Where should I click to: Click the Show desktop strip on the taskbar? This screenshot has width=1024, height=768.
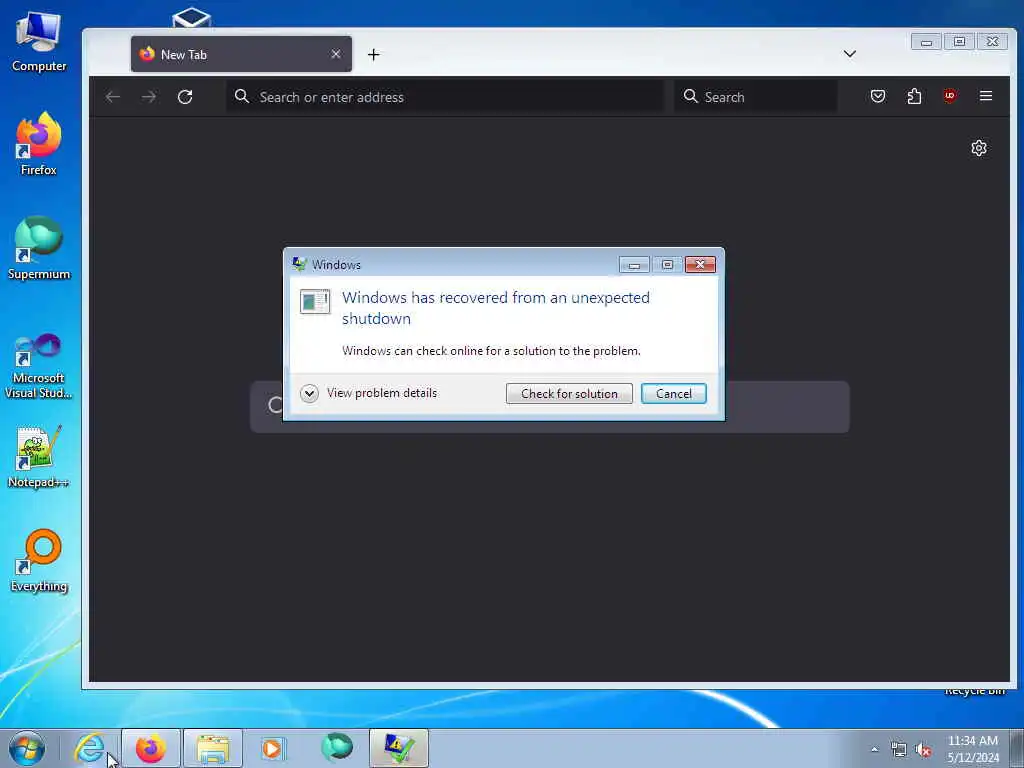coord(1018,748)
